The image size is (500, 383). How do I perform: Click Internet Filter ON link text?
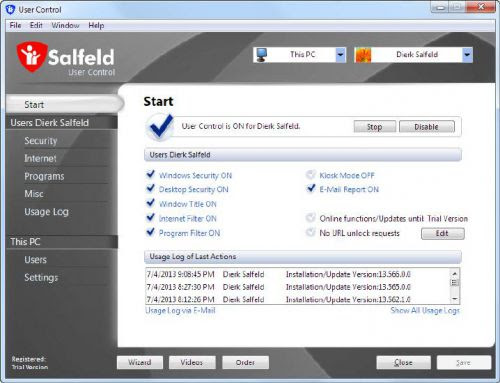(x=188, y=219)
